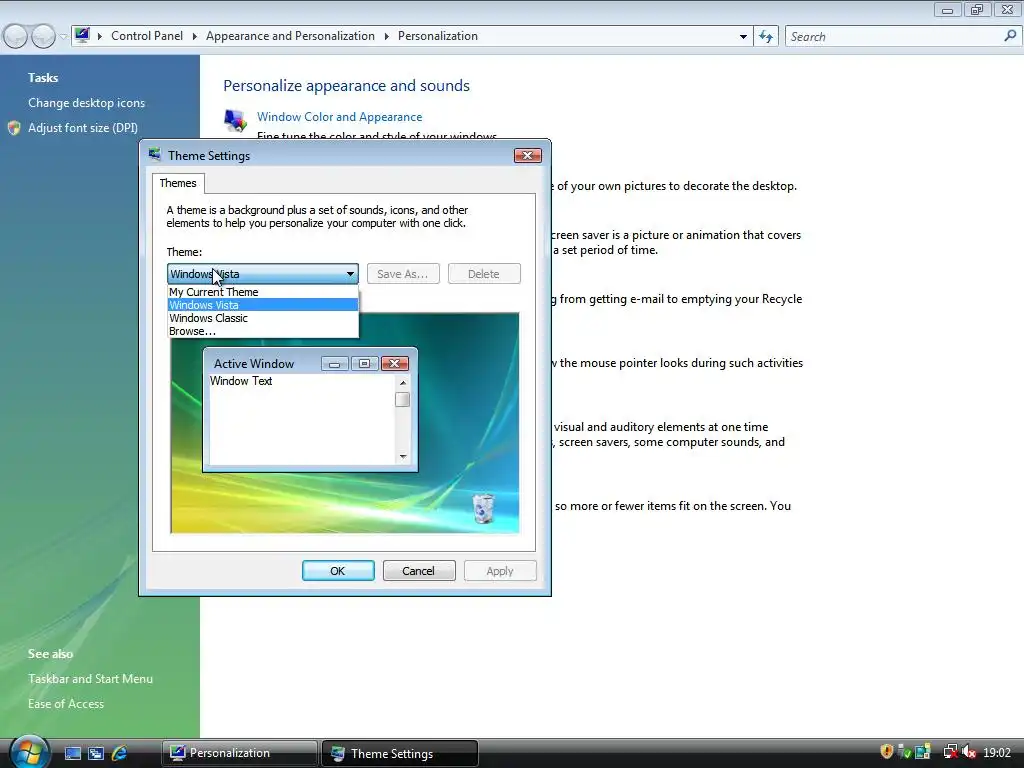
Task: Click Show Desktop quick launch icon
Action: [72, 754]
